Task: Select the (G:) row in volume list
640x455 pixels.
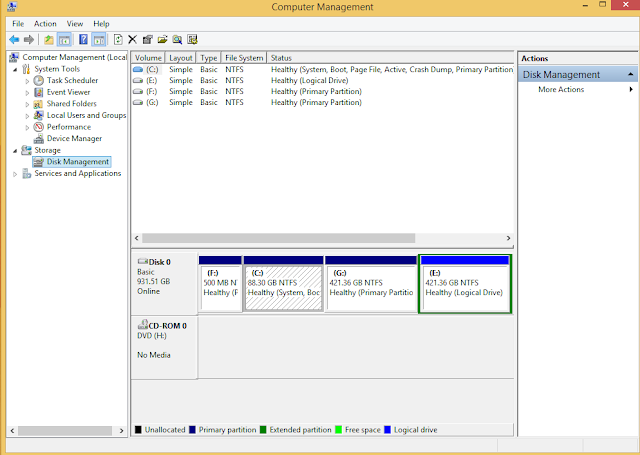Action: [x=322, y=102]
